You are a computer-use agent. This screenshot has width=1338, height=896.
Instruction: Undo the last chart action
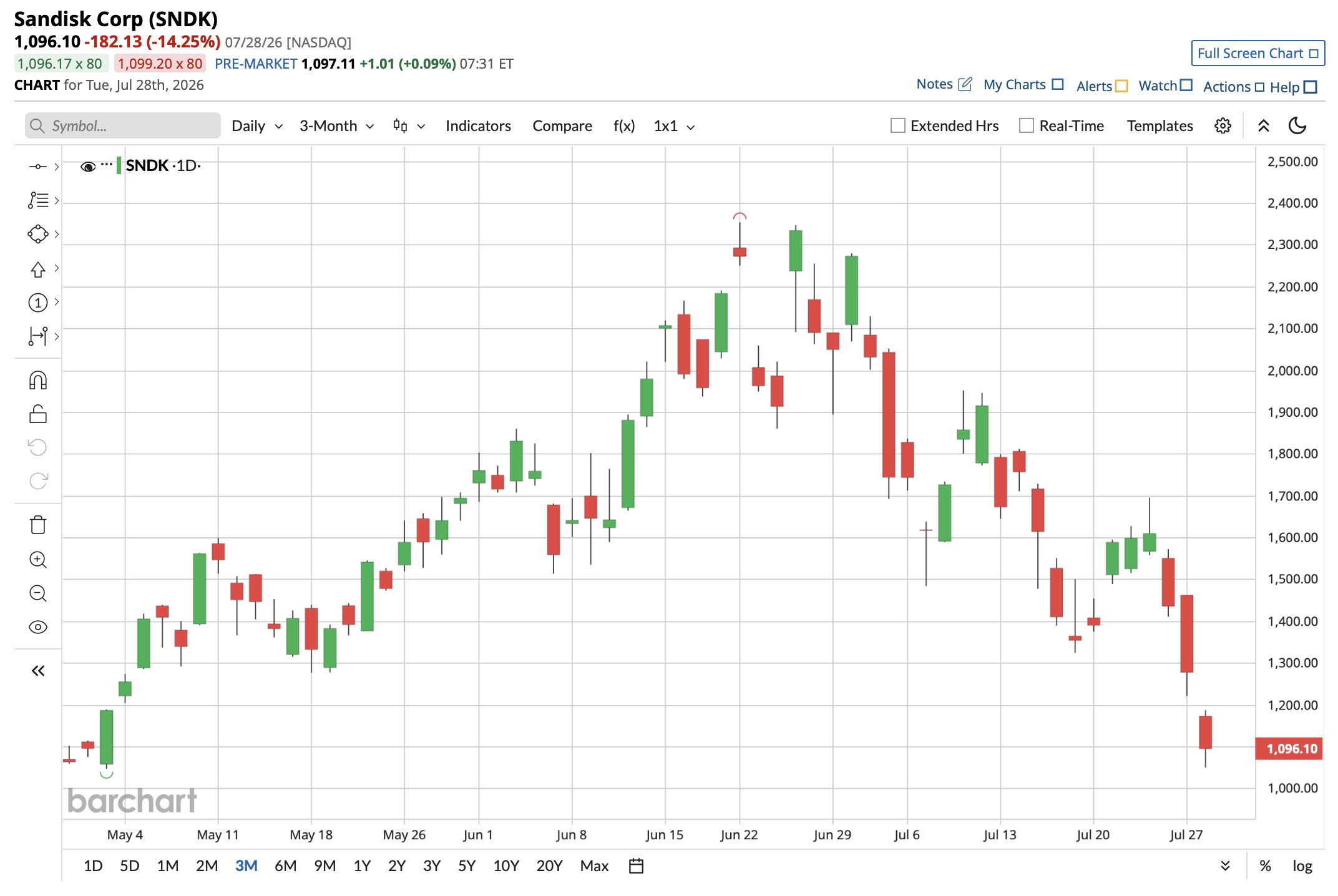tap(38, 447)
